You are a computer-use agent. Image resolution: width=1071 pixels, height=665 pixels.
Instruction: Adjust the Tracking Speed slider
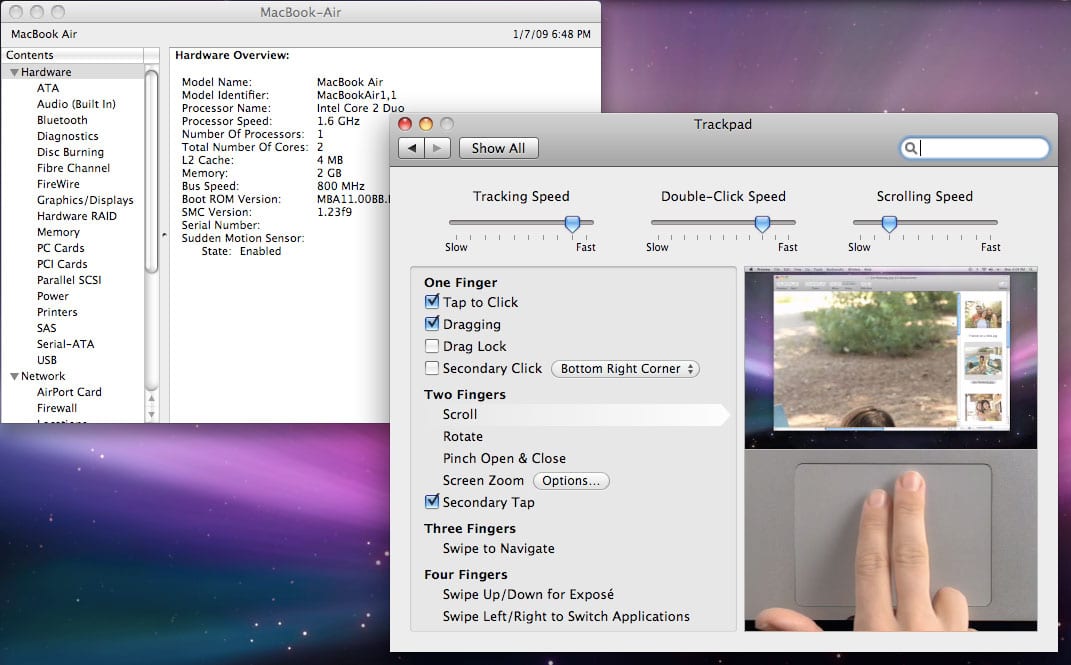click(572, 223)
